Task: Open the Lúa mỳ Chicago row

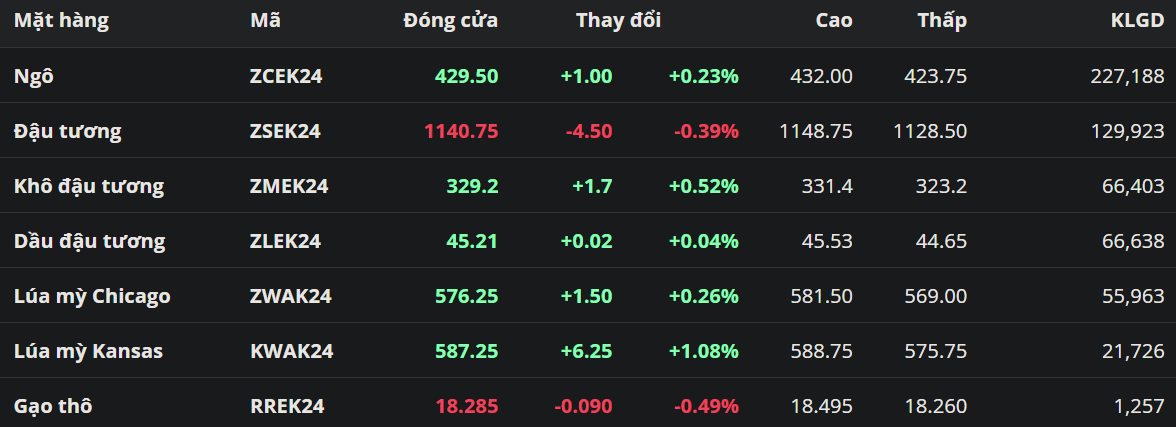Action: pyautogui.click(x=92, y=296)
